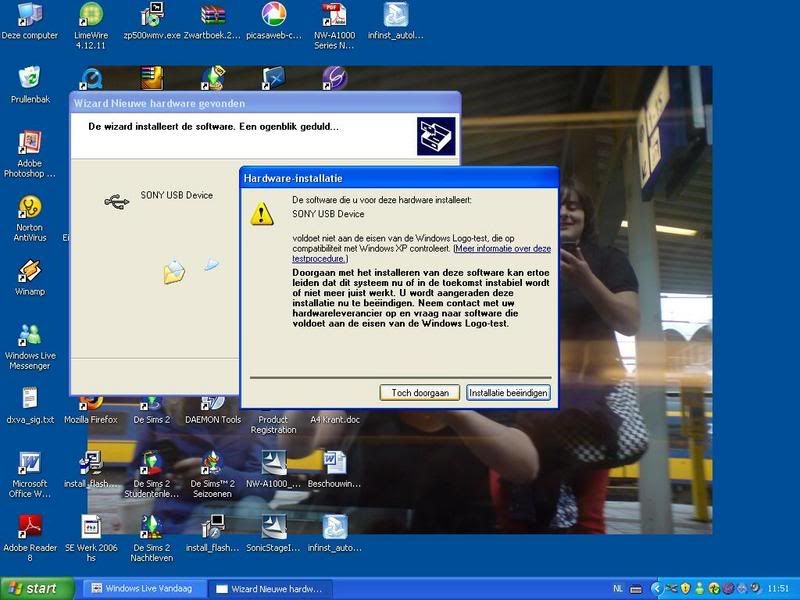Screen dimensions: 800x600
Task: Click the Installatie beëindigen button
Action: click(x=508, y=392)
